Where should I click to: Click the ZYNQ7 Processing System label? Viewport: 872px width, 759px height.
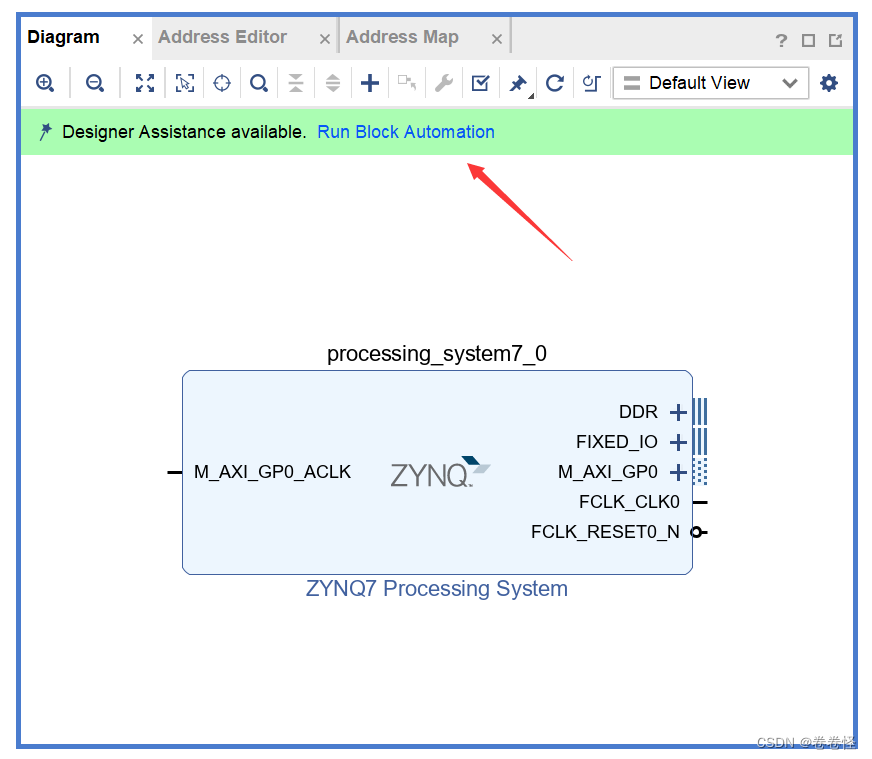click(x=436, y=589)
